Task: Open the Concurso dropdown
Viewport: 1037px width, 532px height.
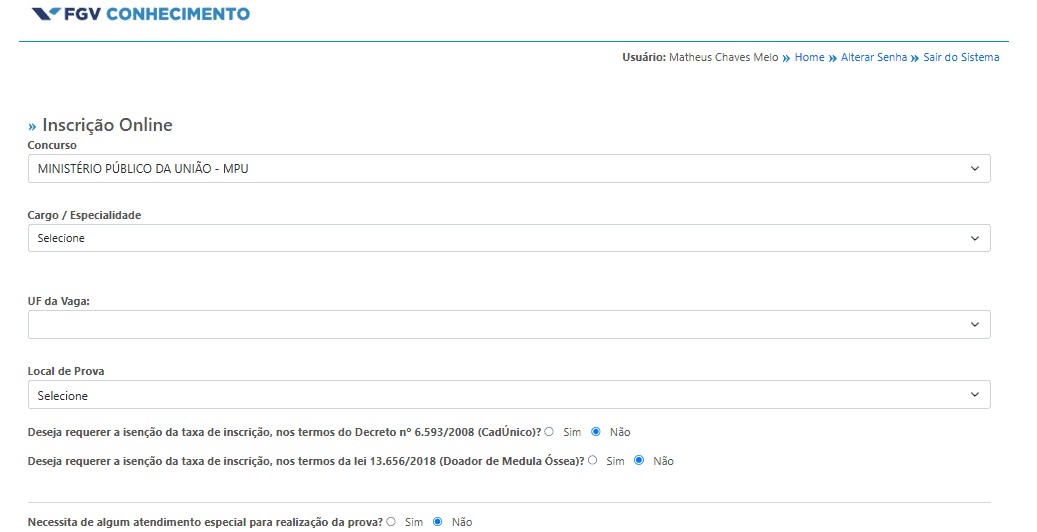Action: (x=509, y=169)
